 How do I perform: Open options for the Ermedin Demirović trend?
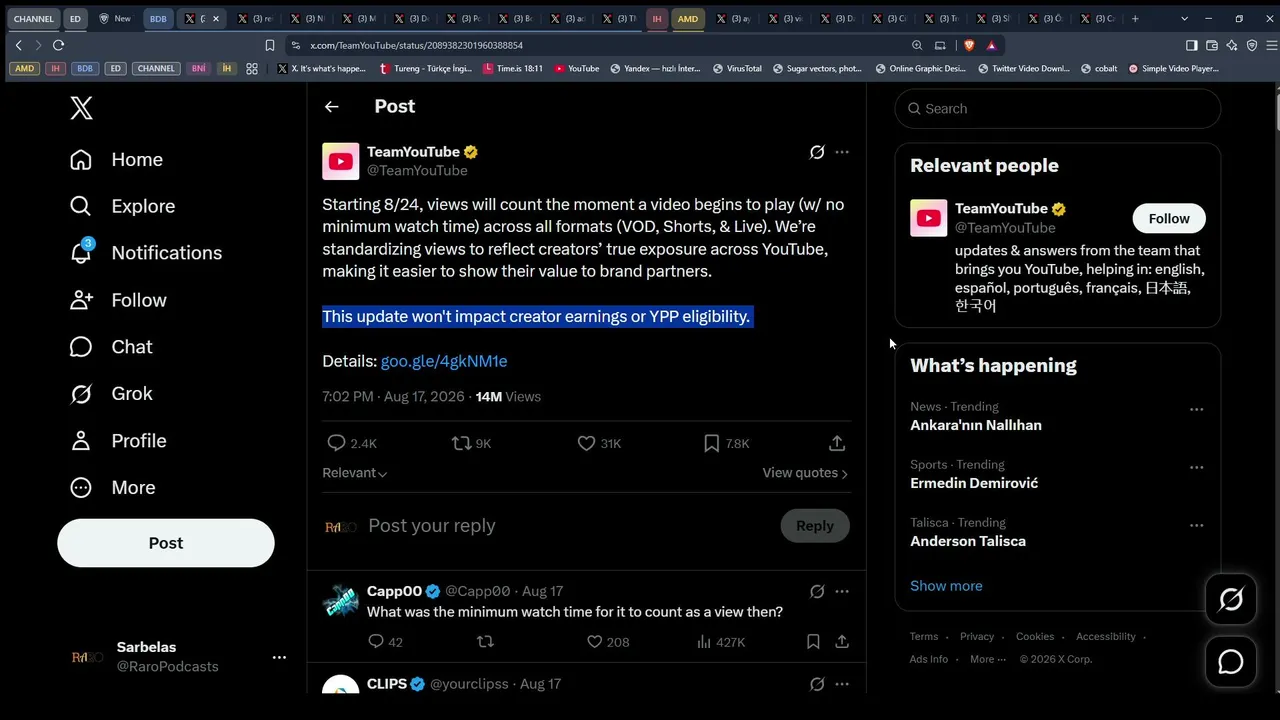click(x=1196, y=467)
